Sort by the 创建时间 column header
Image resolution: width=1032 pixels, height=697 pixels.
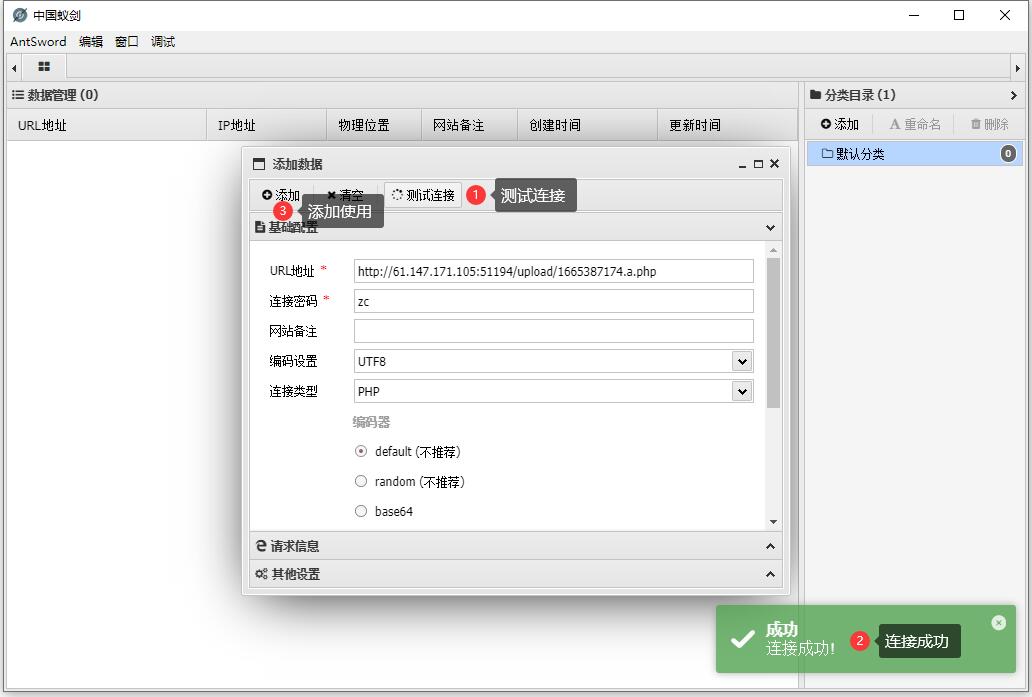tap(587, 125)
